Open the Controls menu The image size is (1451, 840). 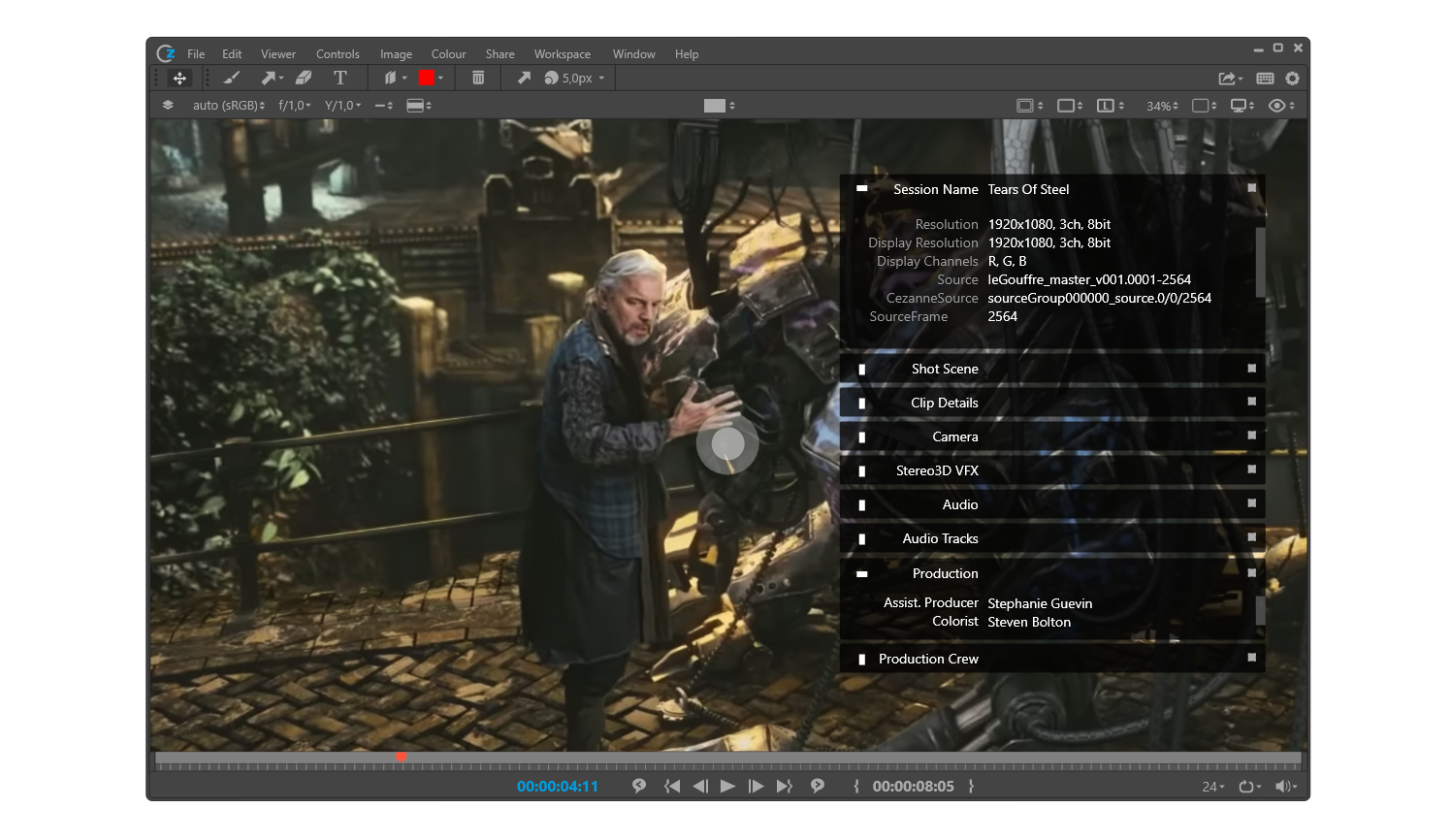point(338,54)
